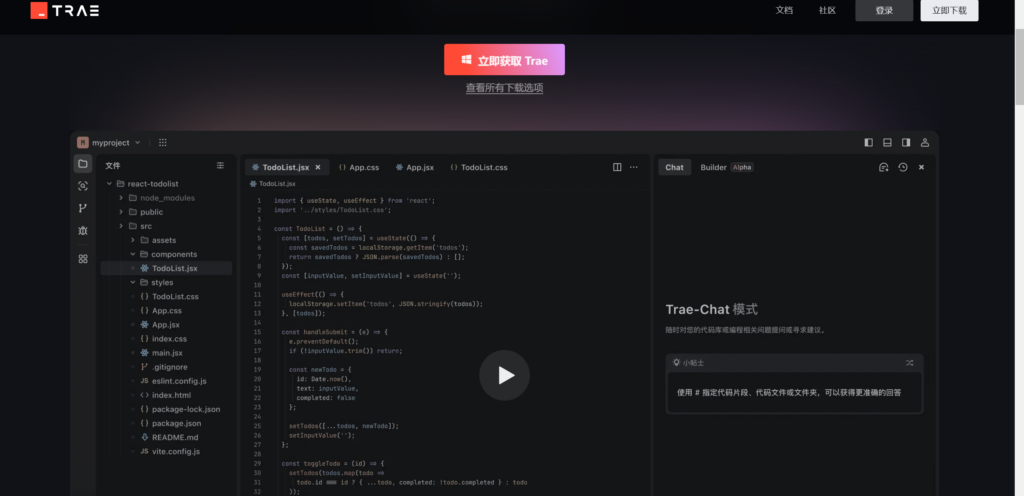Switch to the Chat tab
Screen dimensions: 1024x496
675,167
